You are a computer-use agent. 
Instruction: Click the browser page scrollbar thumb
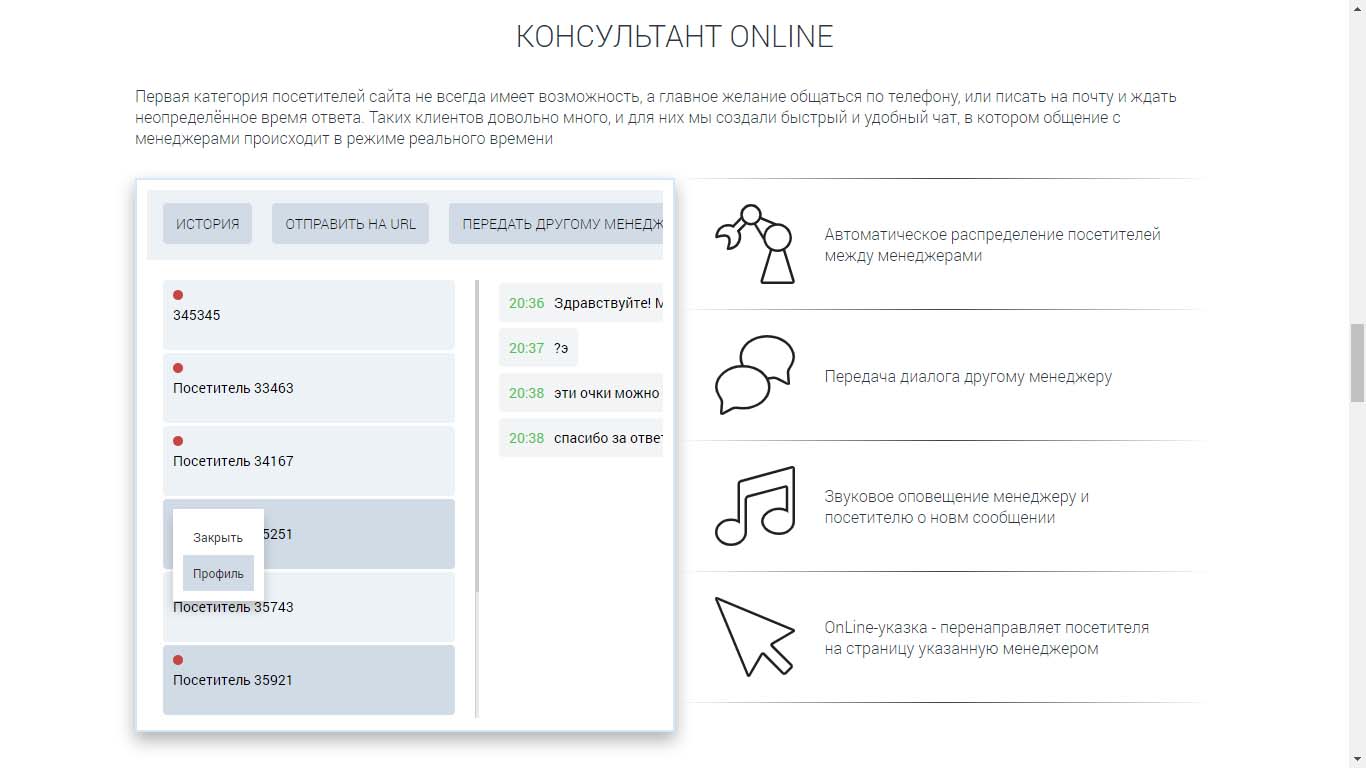(1357, 362)
